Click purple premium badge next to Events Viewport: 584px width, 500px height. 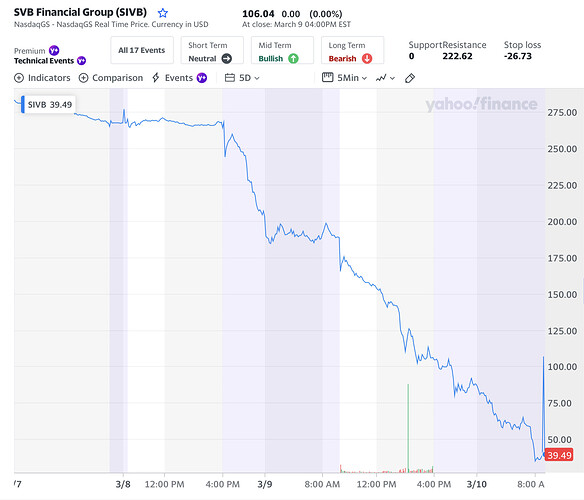pyautogui.click(x=202, y=78)
